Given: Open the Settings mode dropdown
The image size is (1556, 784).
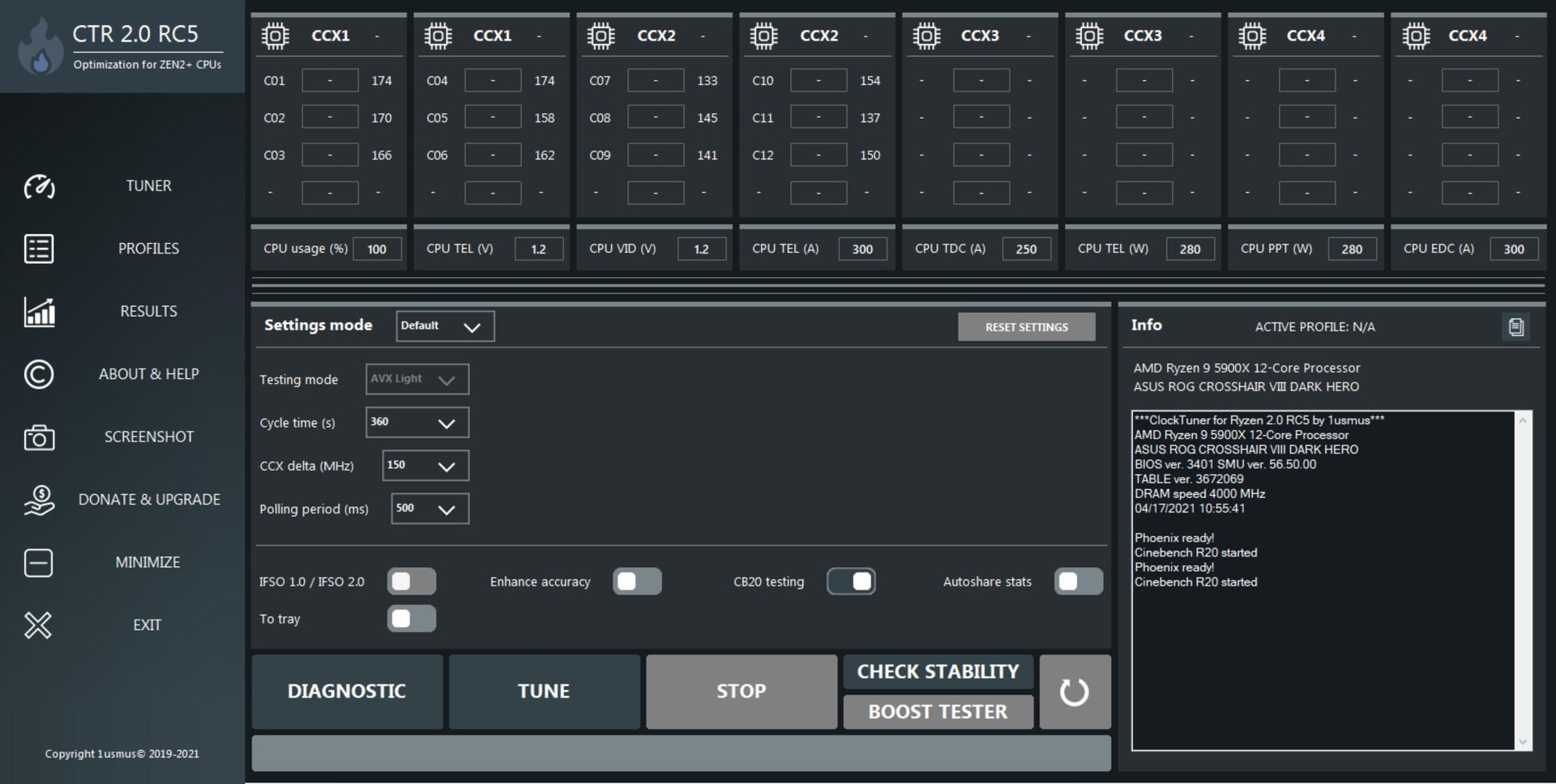Looking at the screenshot, I should coord(444,326).
